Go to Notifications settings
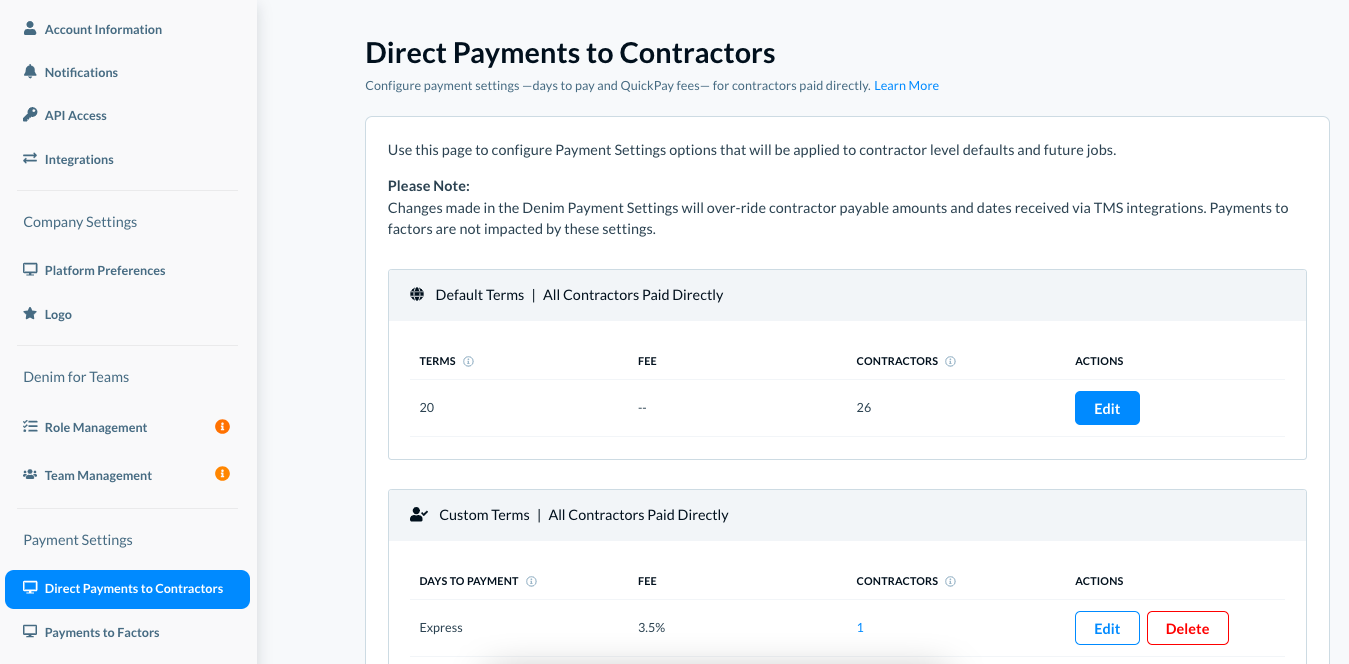The height and width of the screenshot is (664, 1349). (x=80, y=72)
